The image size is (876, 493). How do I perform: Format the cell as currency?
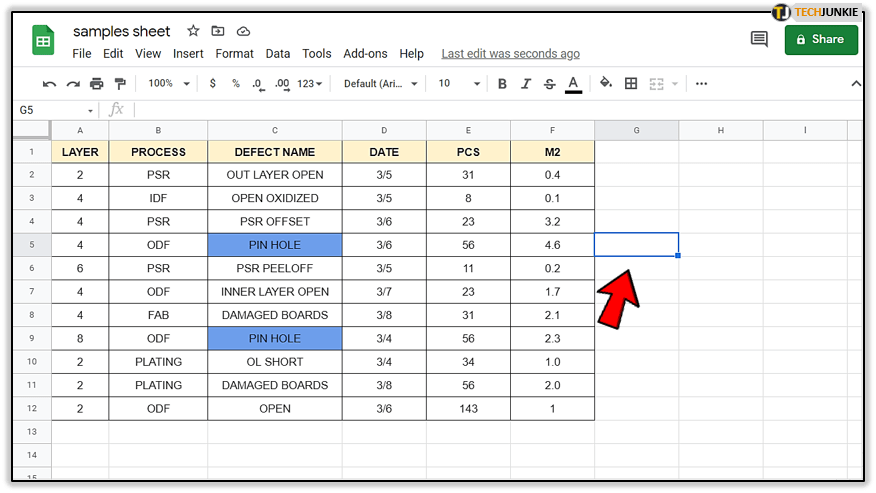(x=213, y=84)
